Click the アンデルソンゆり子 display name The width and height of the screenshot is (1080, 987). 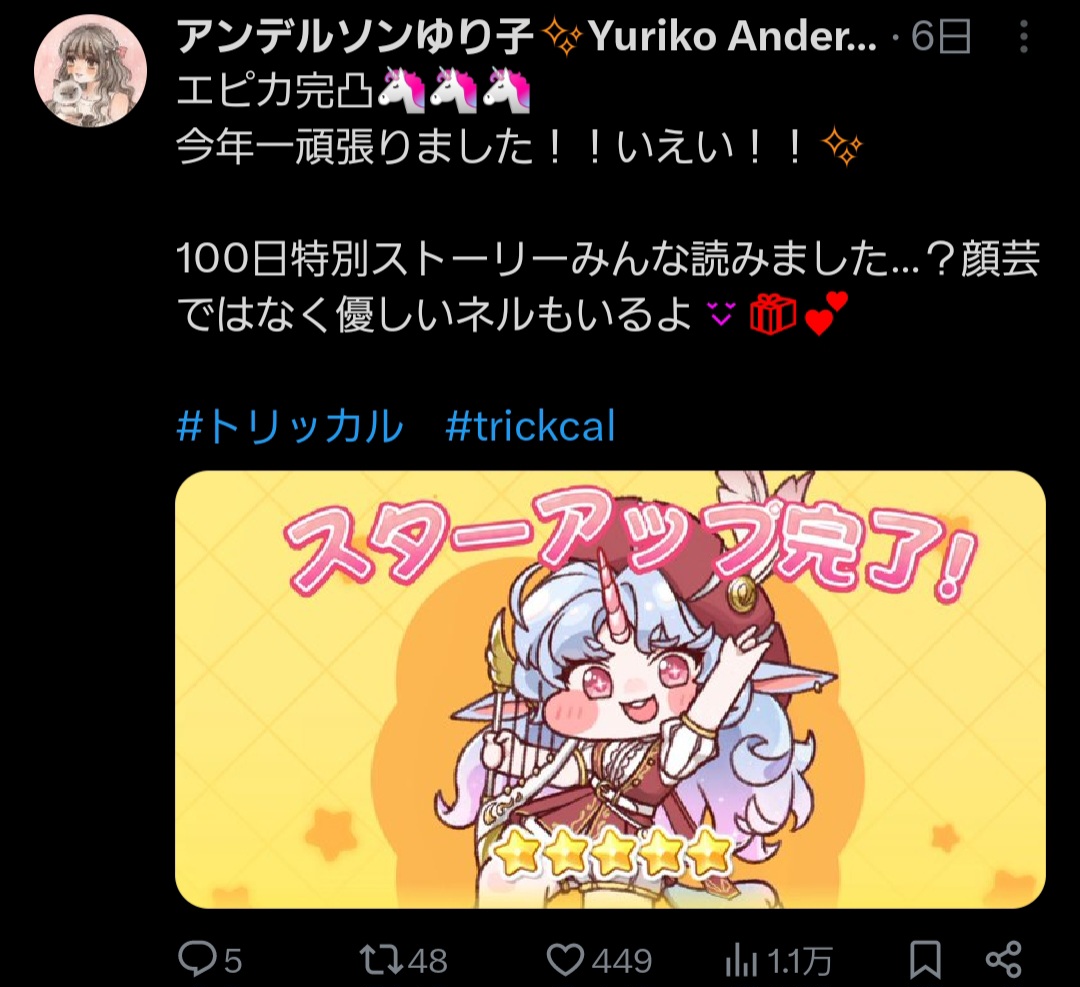(355, 36)
